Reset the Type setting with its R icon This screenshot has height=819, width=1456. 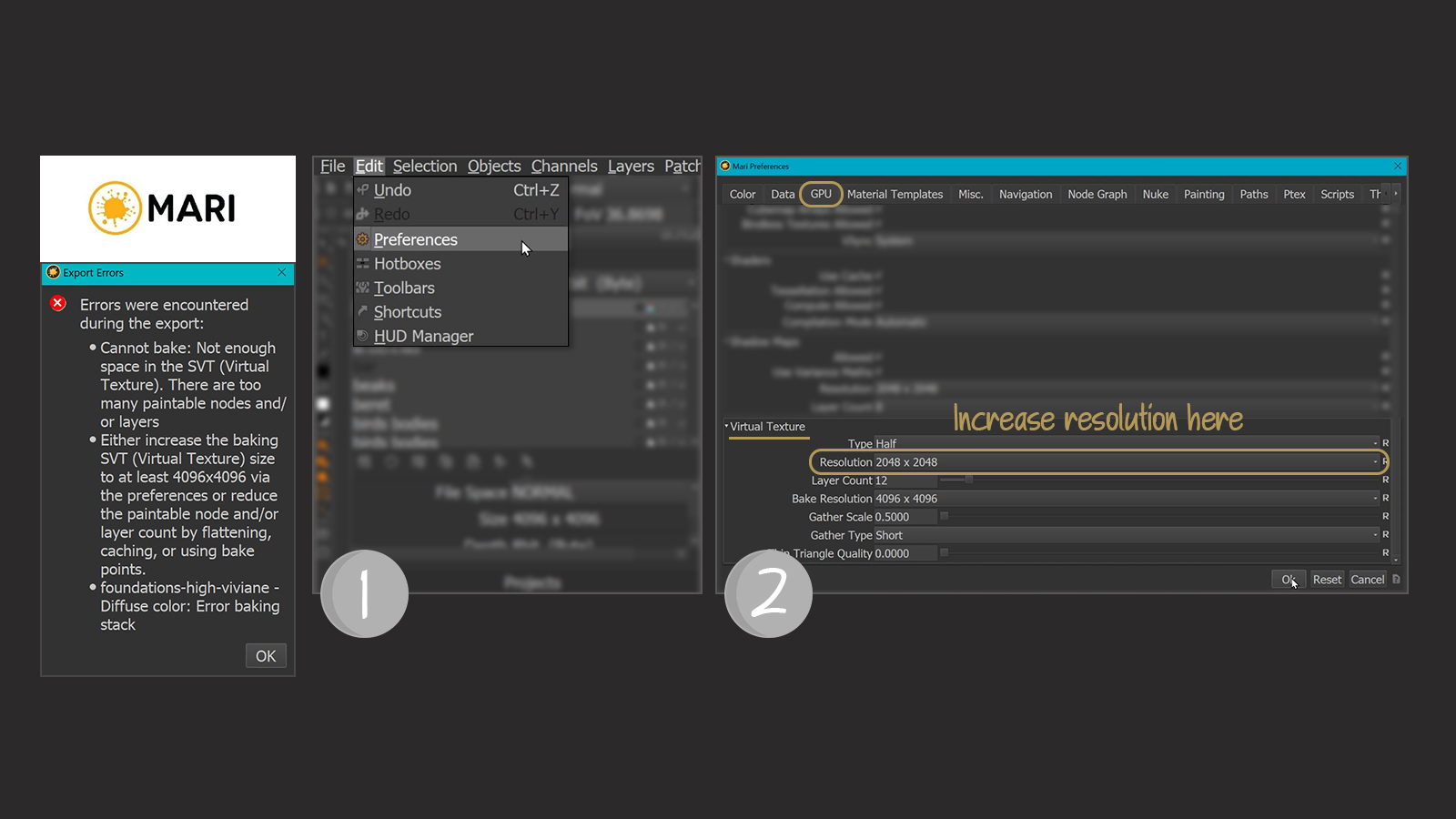1385,443
